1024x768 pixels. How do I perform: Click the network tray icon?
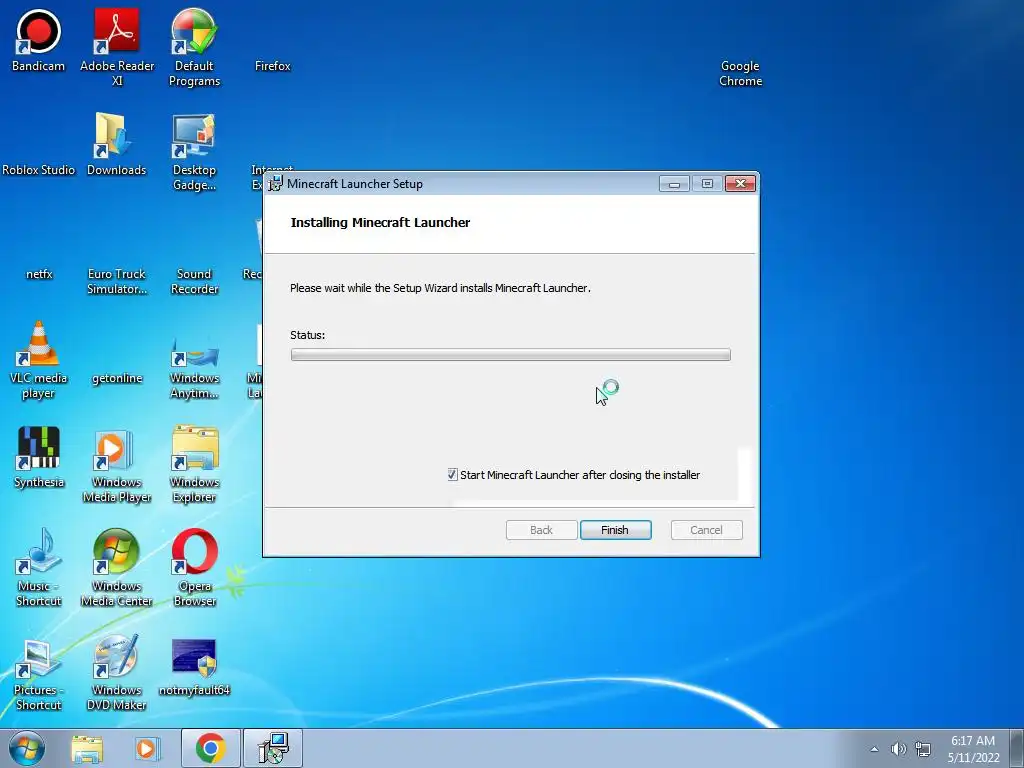point(923,749)
